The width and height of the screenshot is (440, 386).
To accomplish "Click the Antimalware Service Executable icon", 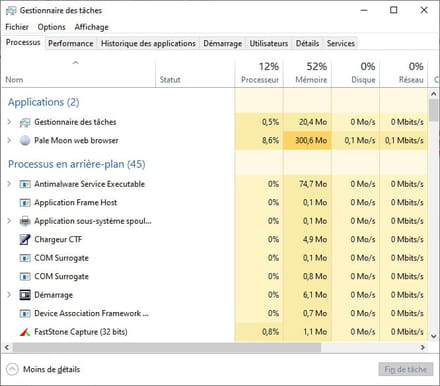I will [25, 184].
